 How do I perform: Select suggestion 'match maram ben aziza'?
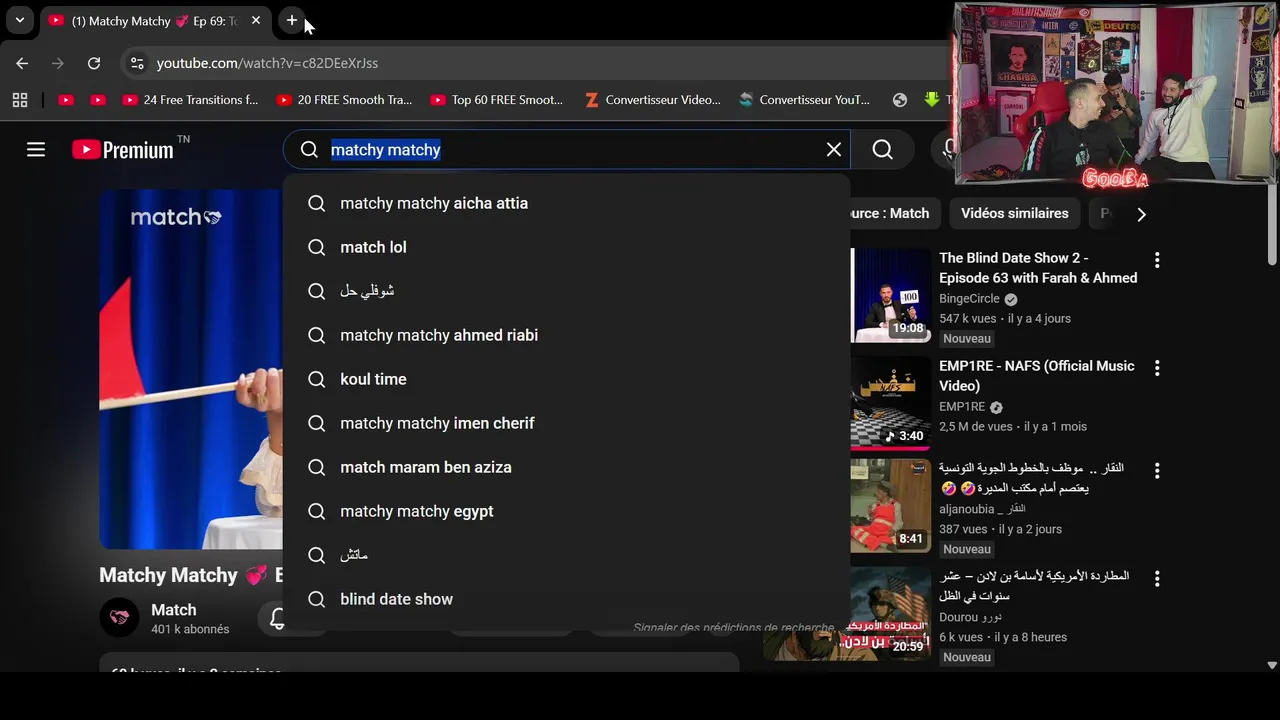pyautogui.click(x=566, y=467)
